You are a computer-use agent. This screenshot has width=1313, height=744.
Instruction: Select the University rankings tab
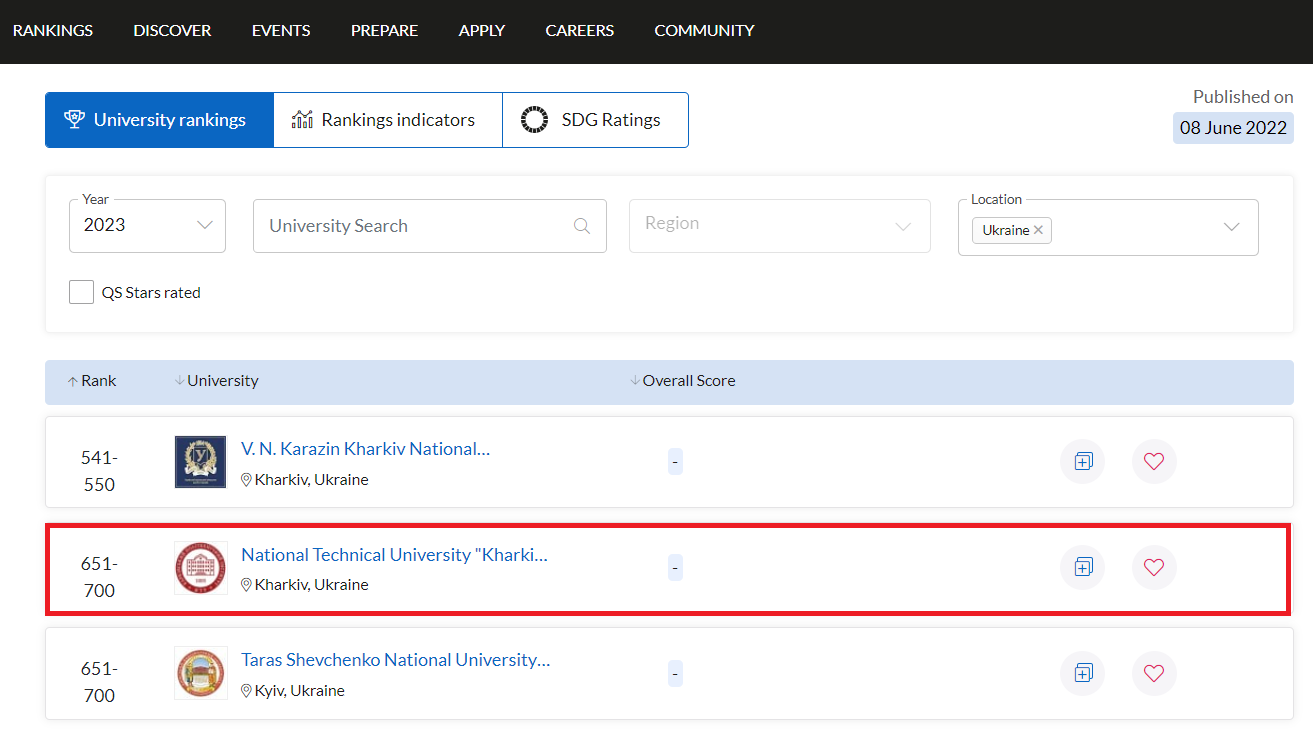159,120
